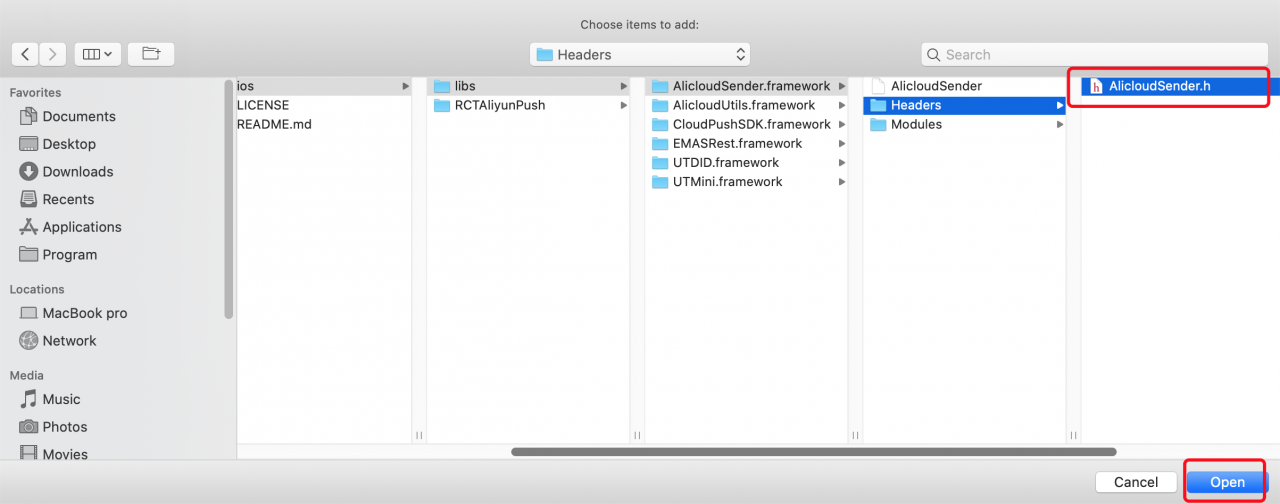
Task: Select AlicloudSender.framework folder
Action: [747, 86]
